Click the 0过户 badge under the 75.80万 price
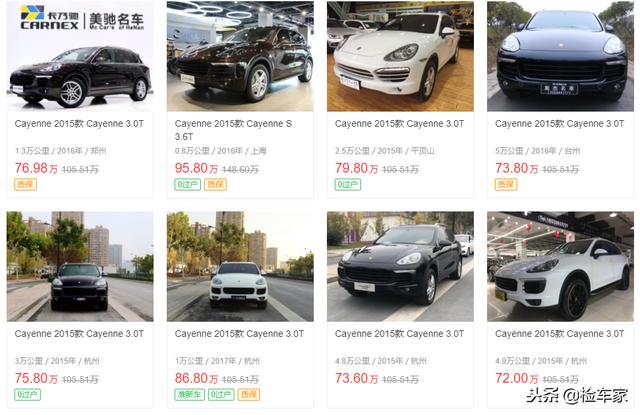This screenshot has height=415, width=640. [28, 395]
